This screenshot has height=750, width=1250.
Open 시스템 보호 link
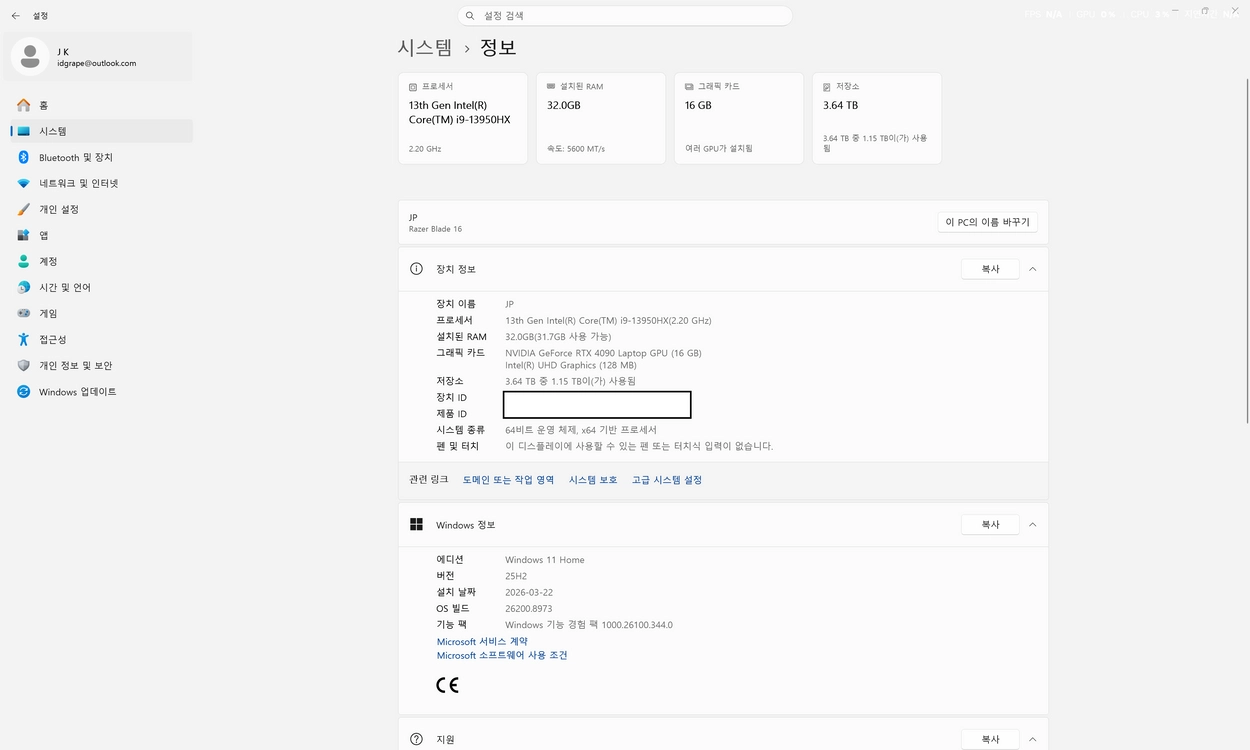pos(593,480)
